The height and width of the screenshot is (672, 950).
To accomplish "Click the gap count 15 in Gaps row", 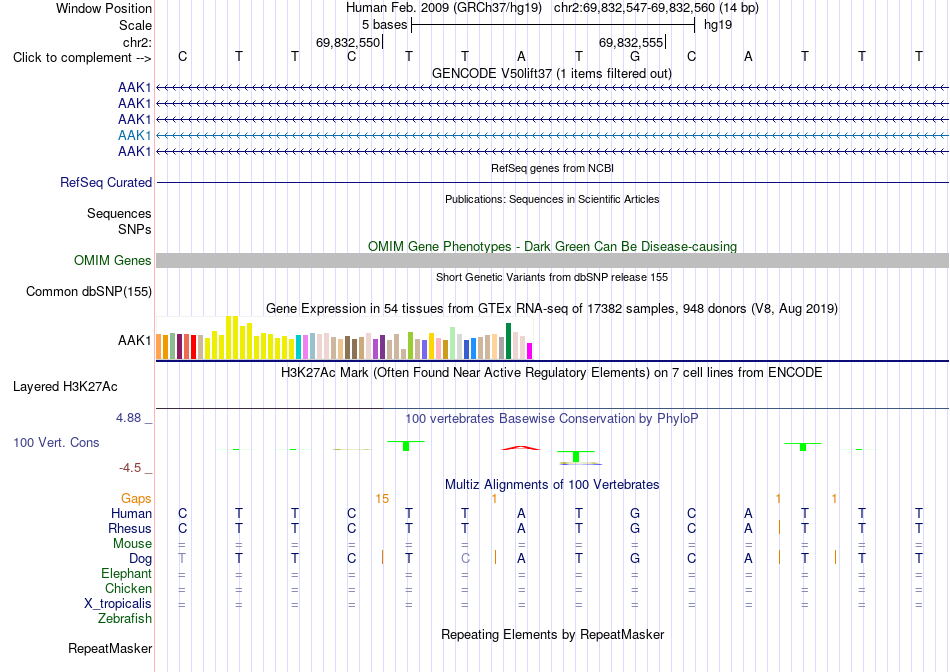I will point(382,499).
